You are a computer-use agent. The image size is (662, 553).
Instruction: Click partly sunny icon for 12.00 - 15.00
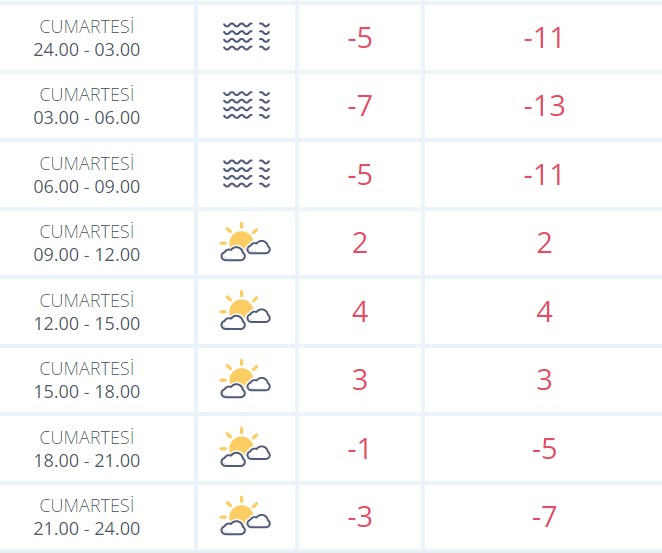(245, 310)
